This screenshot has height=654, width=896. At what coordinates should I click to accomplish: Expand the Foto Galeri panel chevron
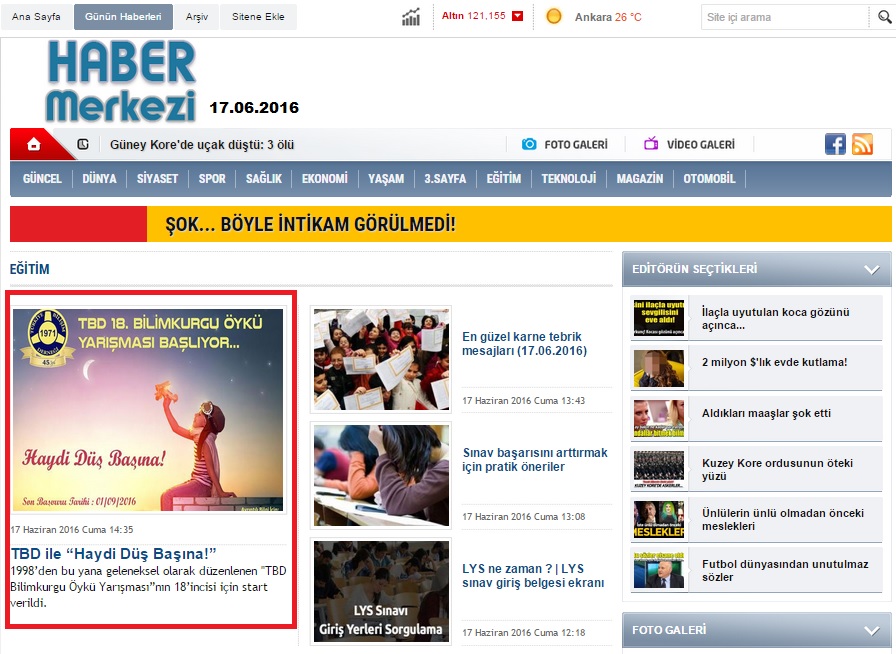[871, 631]
